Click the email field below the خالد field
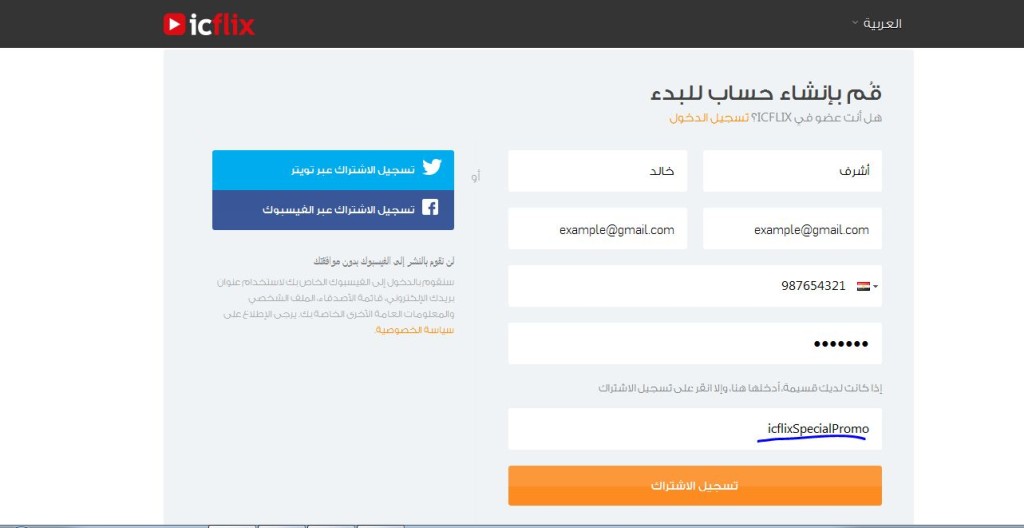 pos(597,229)
